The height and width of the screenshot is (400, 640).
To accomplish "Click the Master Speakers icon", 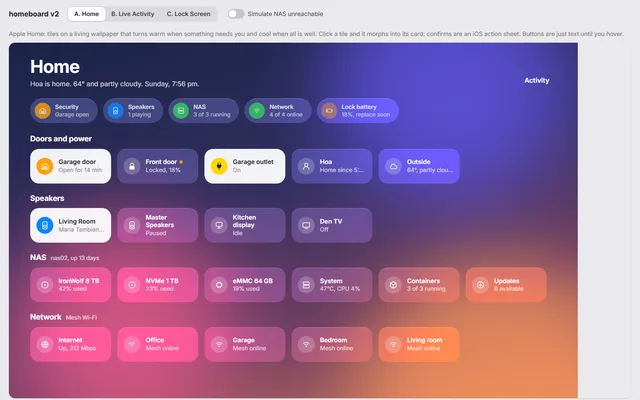I will pyautogui.click(x=132, y=225).
